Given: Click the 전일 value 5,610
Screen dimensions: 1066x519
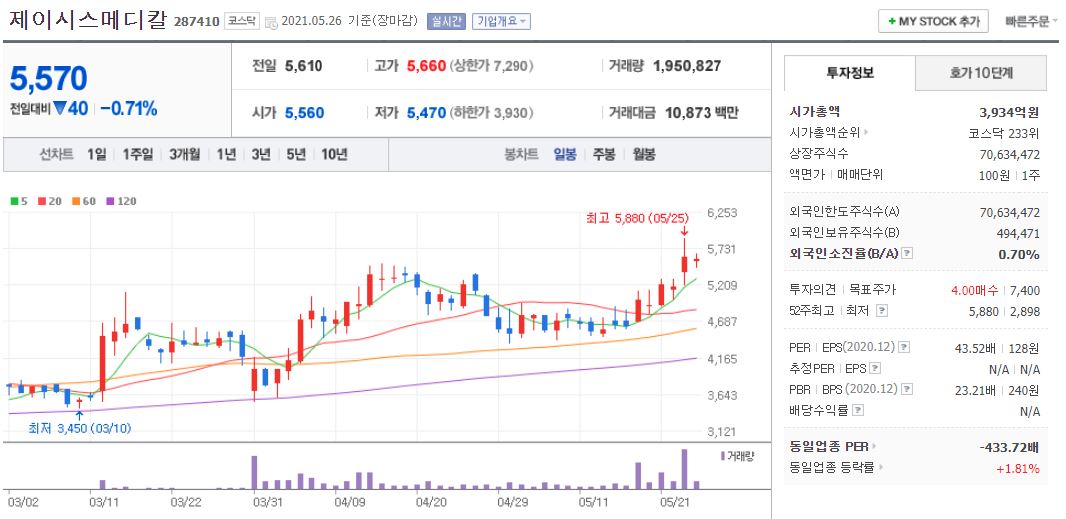Looking at the screenshot, I should [303, 66].
